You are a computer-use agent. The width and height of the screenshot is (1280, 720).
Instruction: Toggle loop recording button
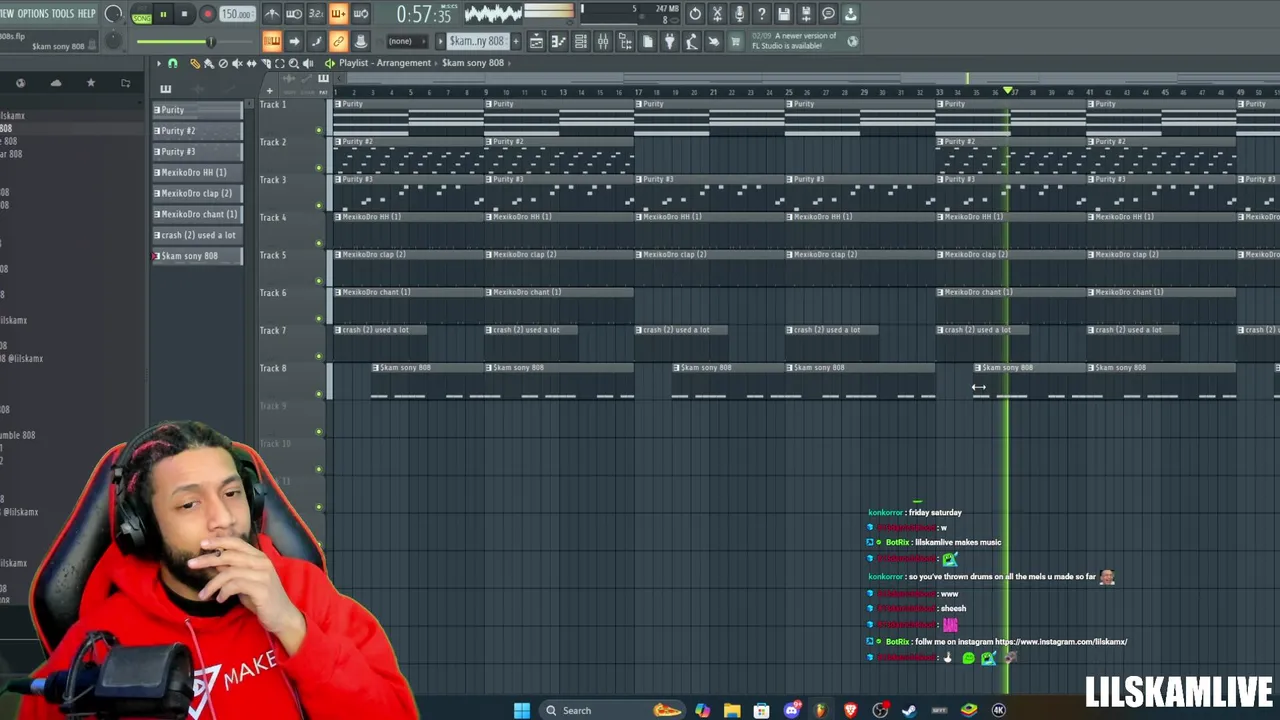[360, 14]
